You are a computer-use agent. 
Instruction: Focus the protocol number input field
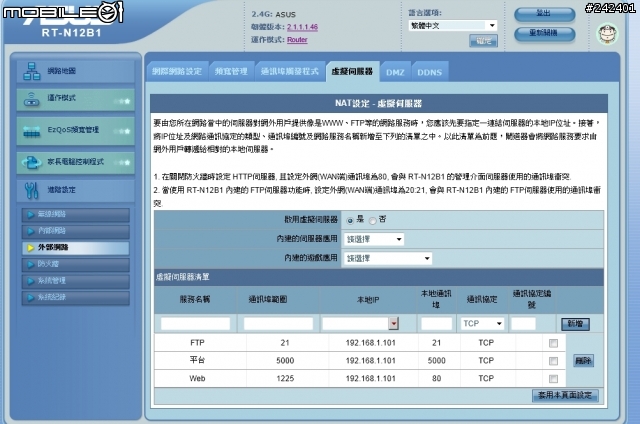523,324
